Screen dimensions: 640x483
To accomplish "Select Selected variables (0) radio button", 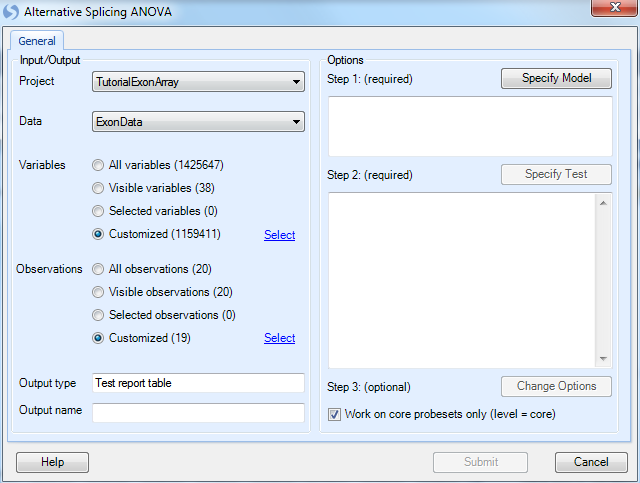I will 98,211.
